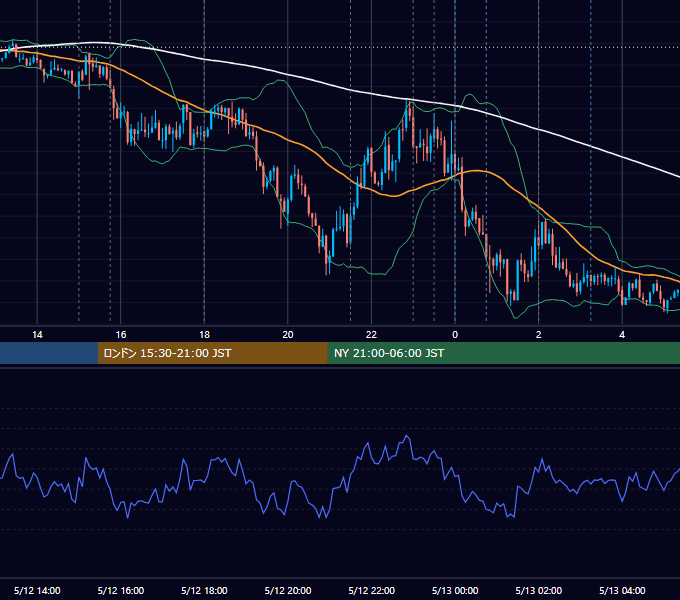Click hour label 20 on price chart axis
This screenshot has height=600, width=680.
point(288,335)
